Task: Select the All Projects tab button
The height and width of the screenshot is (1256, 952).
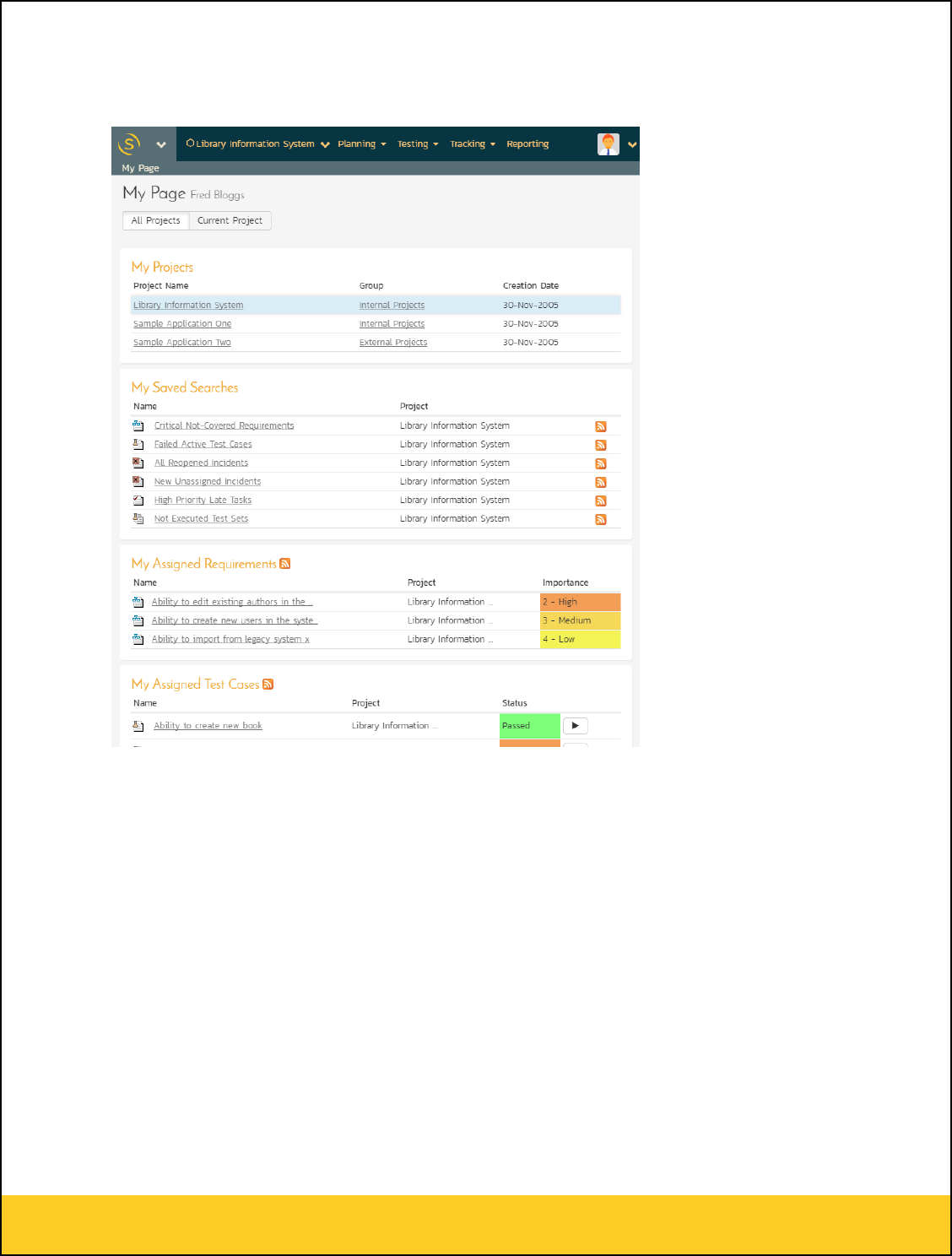Action: tap(156, 220)
